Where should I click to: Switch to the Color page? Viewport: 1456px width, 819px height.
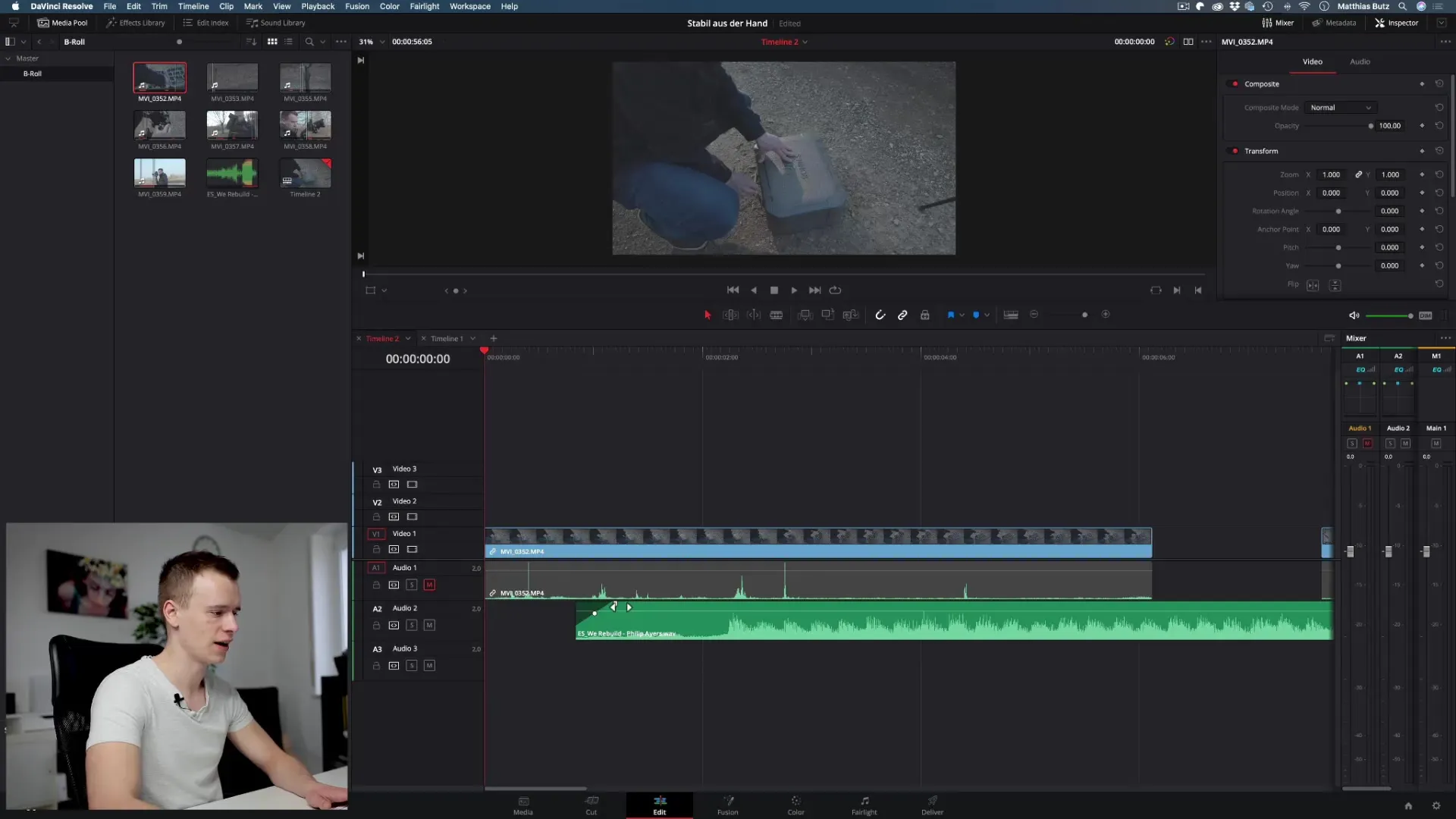click(795, 805)
